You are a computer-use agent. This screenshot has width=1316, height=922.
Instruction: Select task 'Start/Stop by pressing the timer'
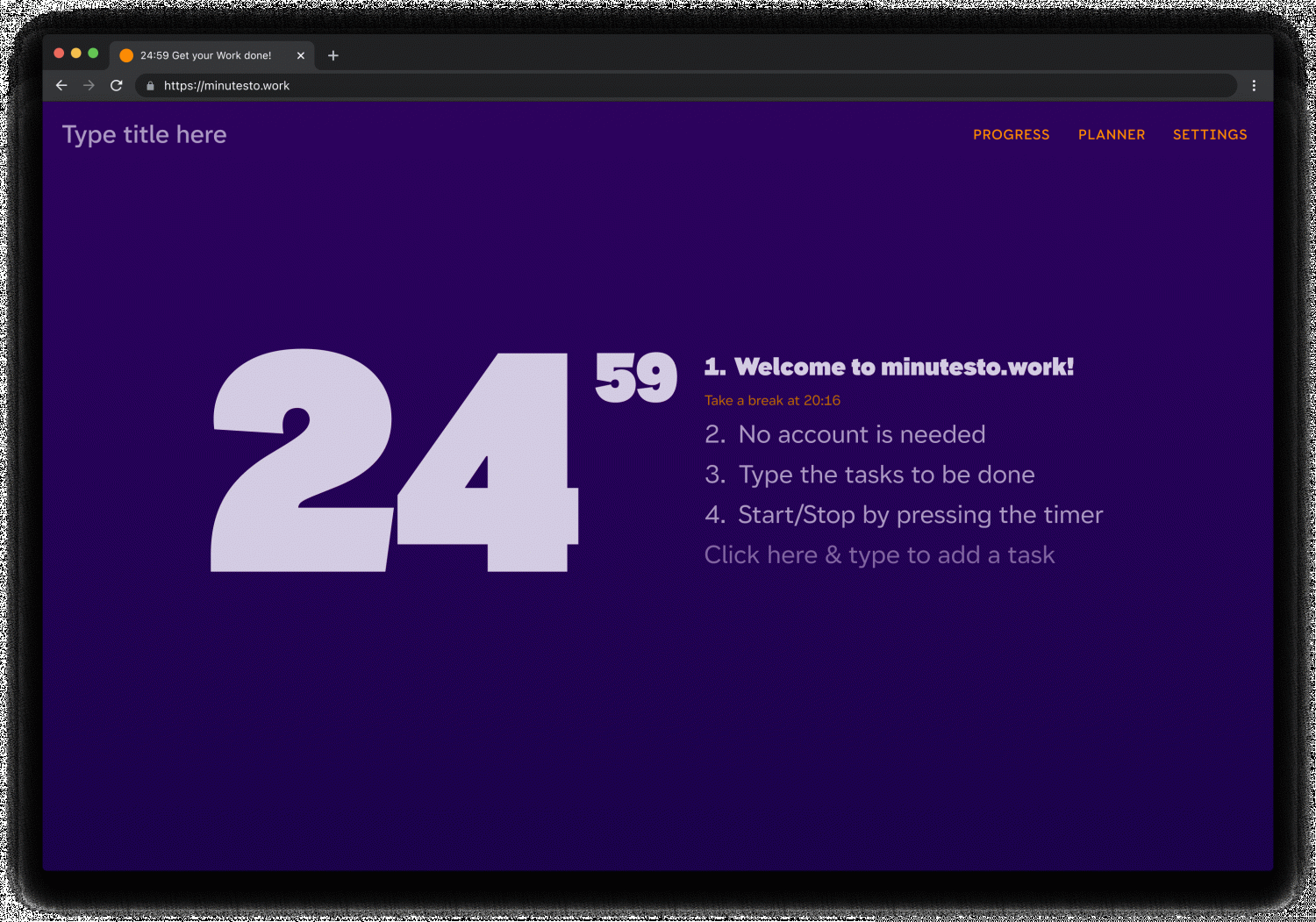click(x=920, y=515)
